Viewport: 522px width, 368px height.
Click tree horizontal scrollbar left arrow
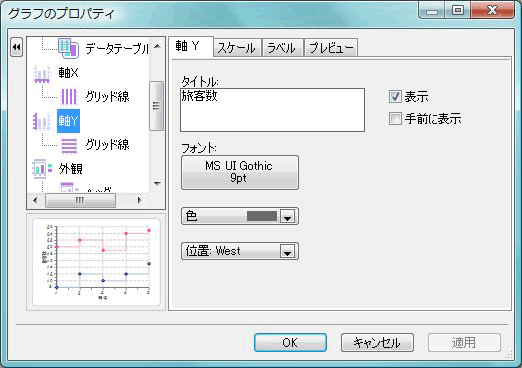point(35,200)
